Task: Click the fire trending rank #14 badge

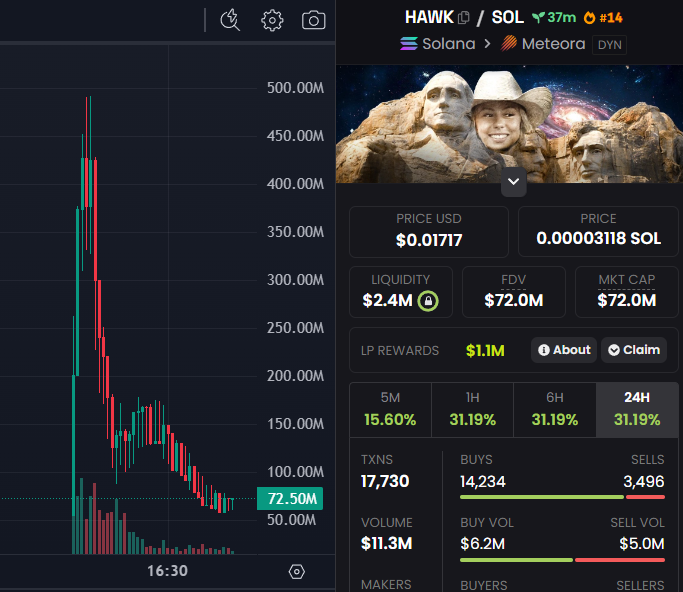Action: tap(603, 17)
